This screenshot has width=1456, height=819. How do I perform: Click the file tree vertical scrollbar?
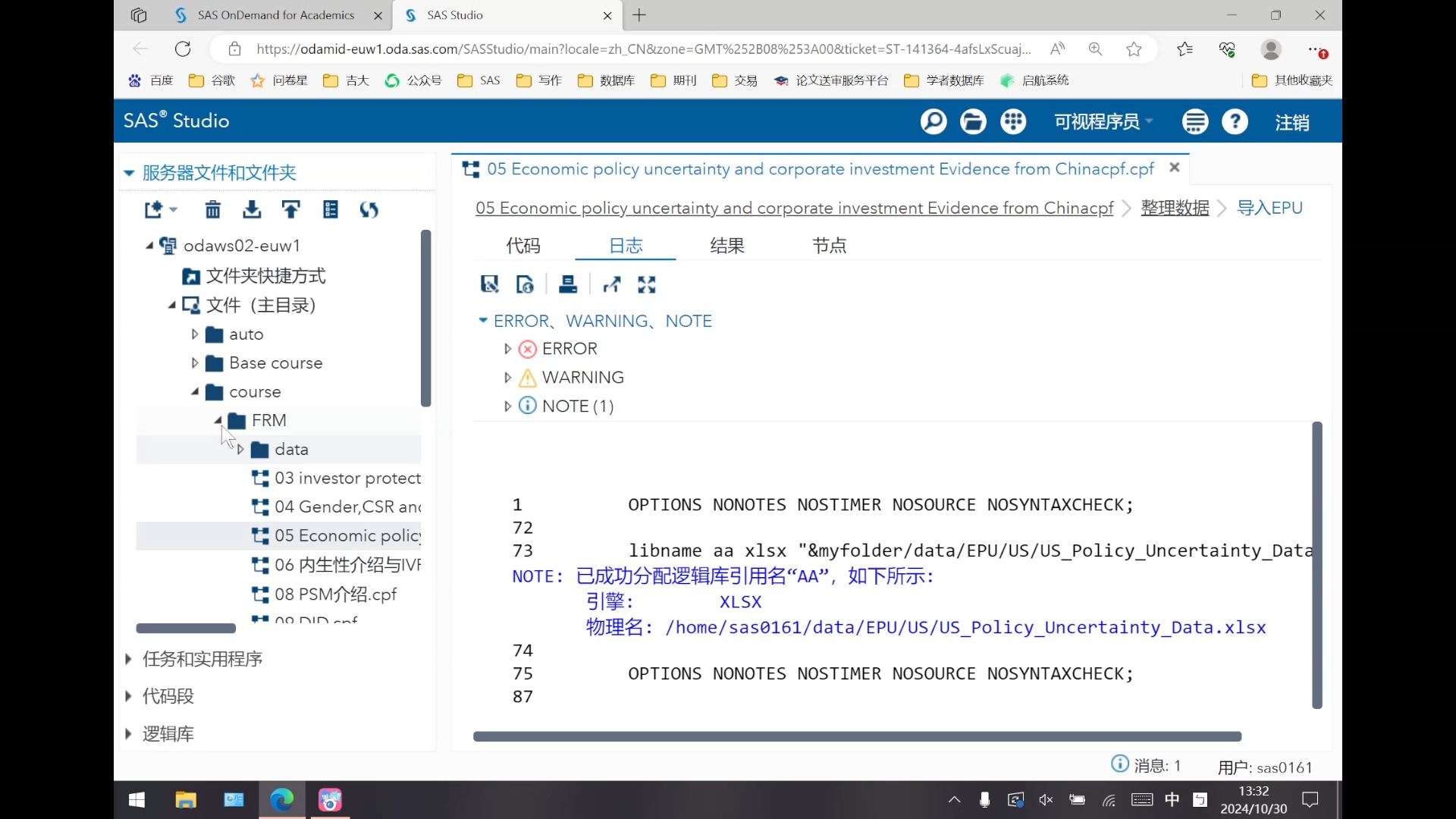click(x=426, y=318)
